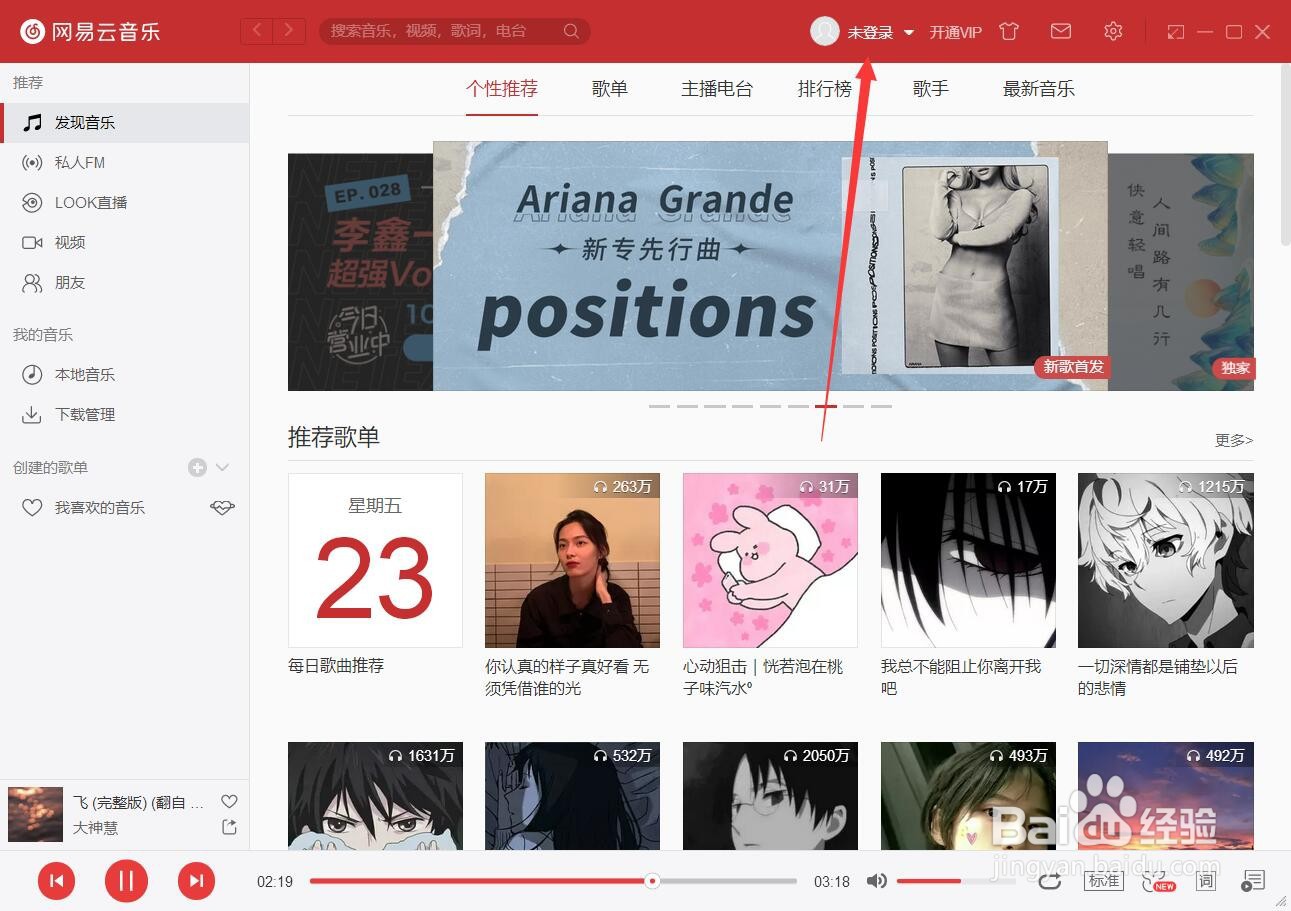The height and width of the screenshot is (911, 1291).
Task: Click the 每日歌曲推荐 title text
Action: (x=336, y=665)
